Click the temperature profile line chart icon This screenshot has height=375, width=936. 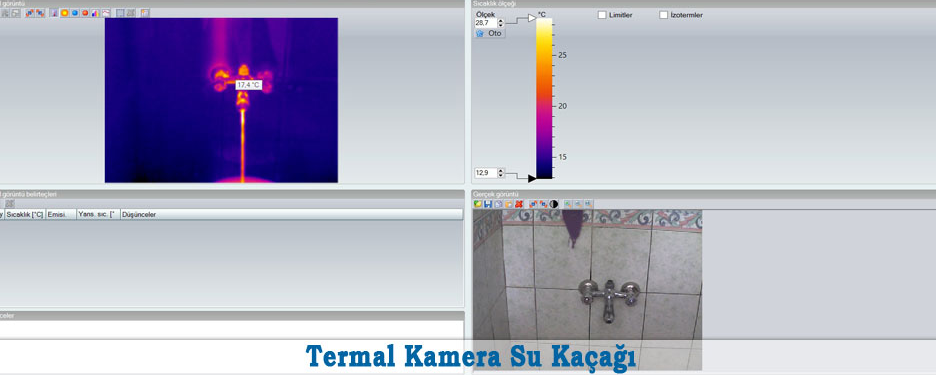(x=106, y=13)
